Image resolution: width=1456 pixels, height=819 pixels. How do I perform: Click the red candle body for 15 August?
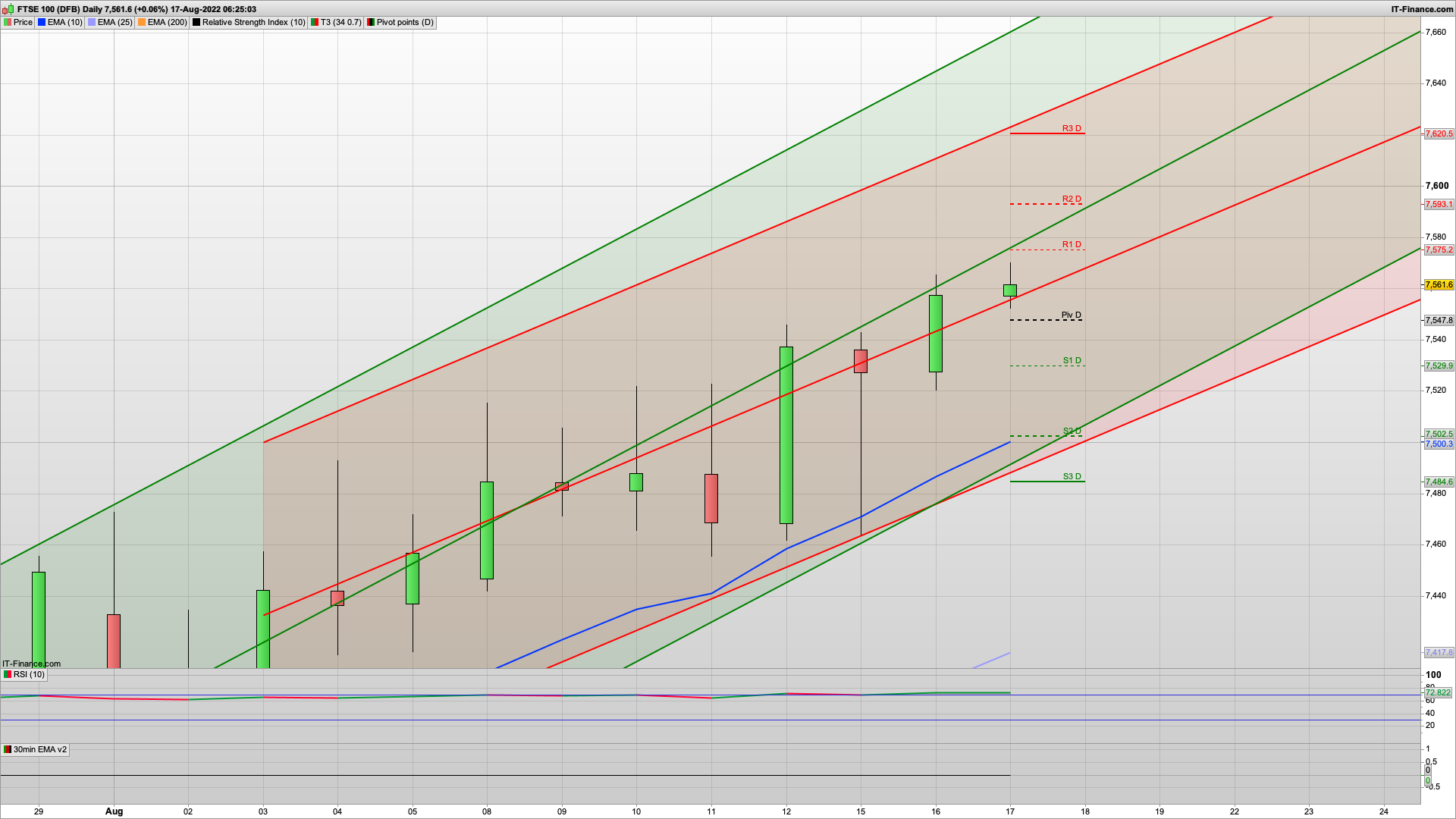pos(861,361)
